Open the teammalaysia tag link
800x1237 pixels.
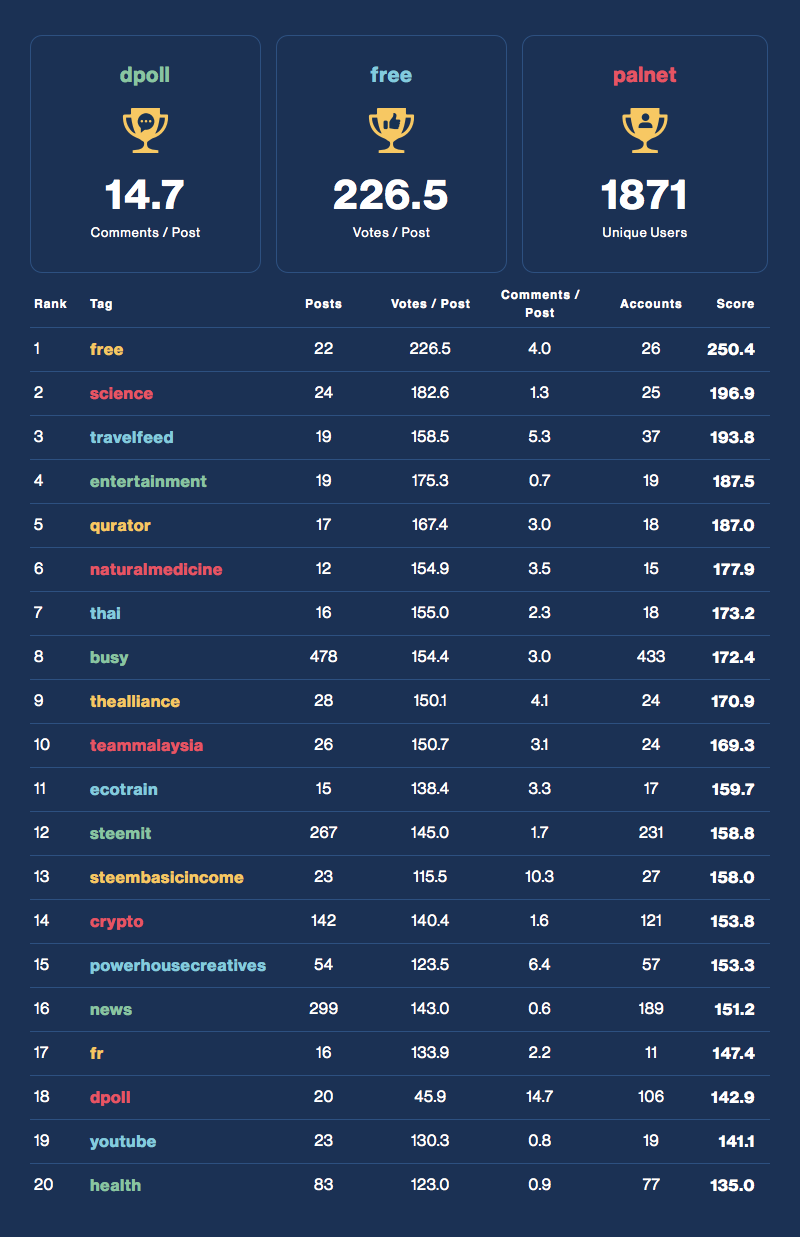point(146,745)
